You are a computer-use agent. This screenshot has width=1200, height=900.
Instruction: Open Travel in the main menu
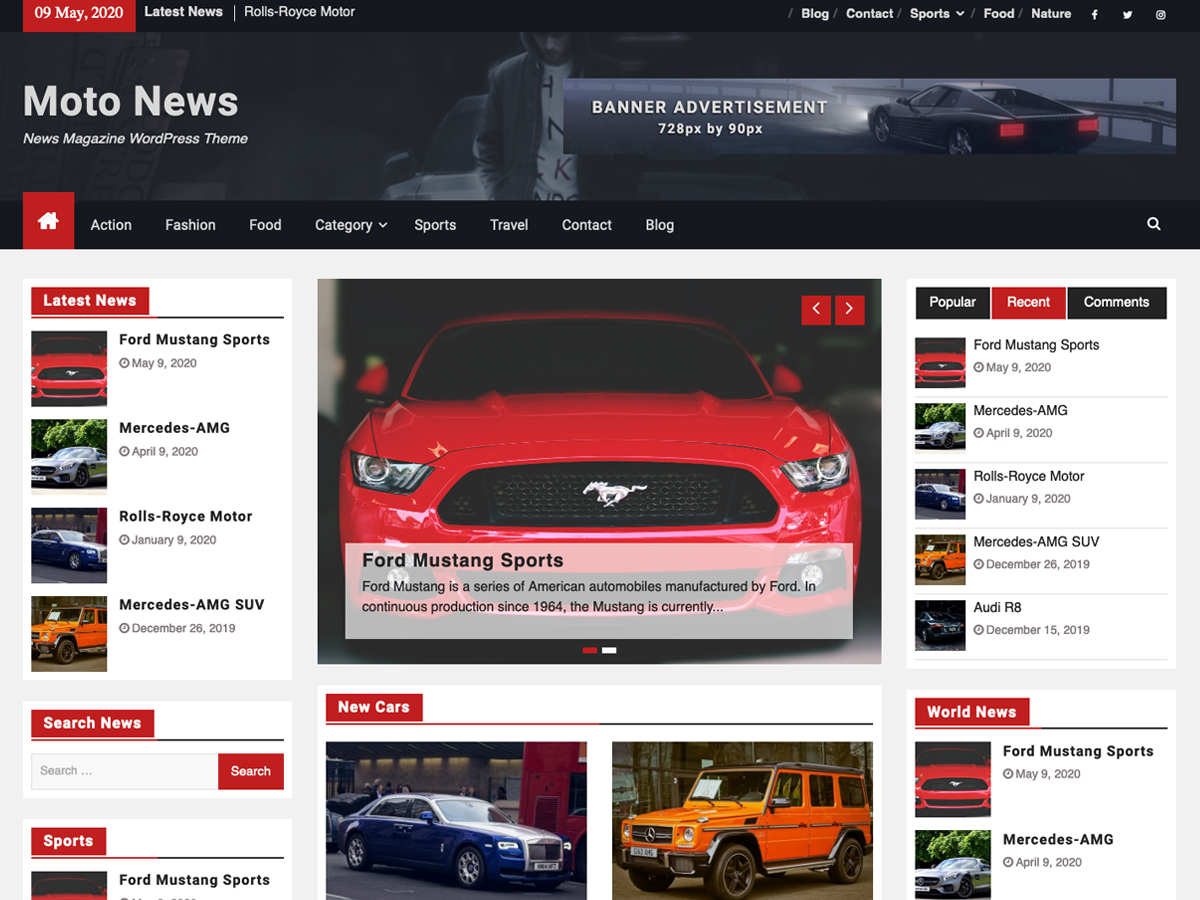point(509,225)
